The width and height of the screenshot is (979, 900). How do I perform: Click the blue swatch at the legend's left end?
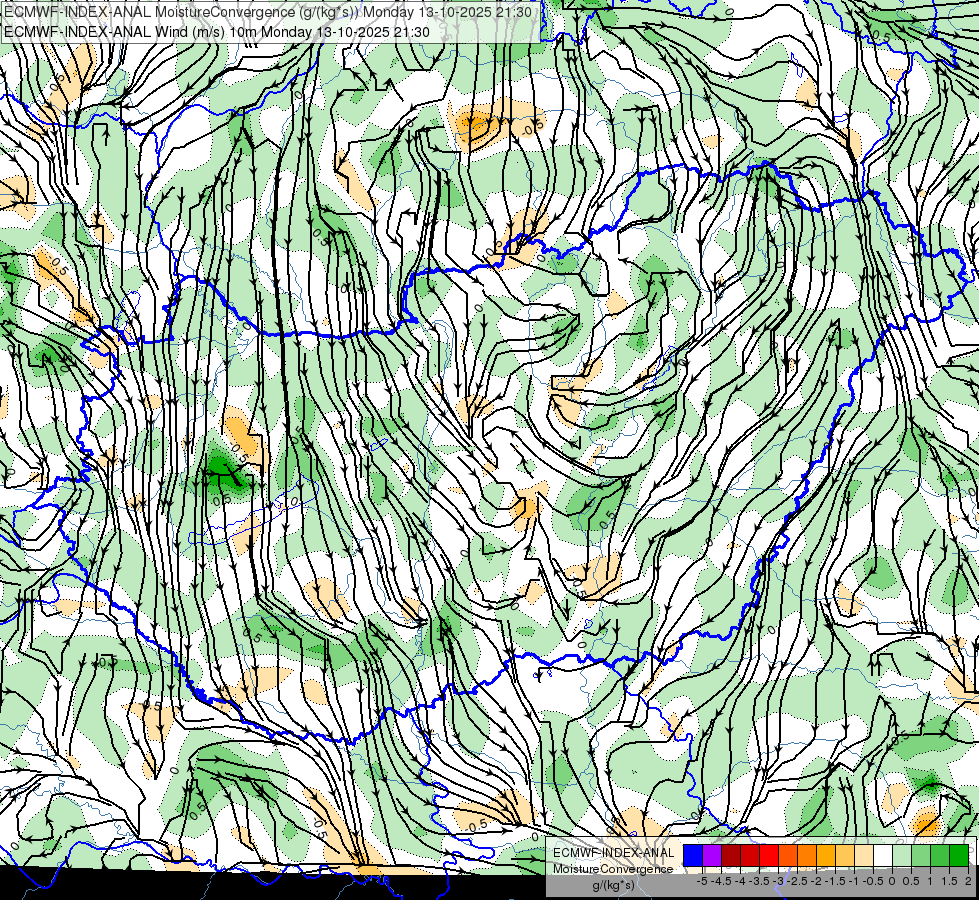693,856
